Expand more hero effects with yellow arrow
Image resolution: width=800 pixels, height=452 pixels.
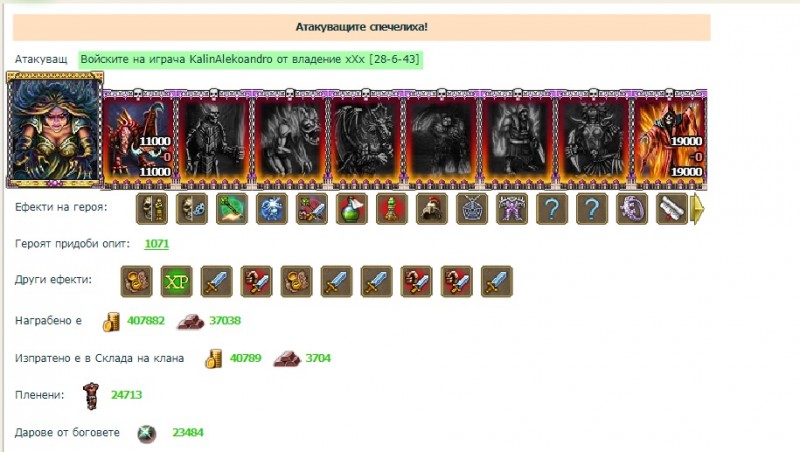click(697, 209)
